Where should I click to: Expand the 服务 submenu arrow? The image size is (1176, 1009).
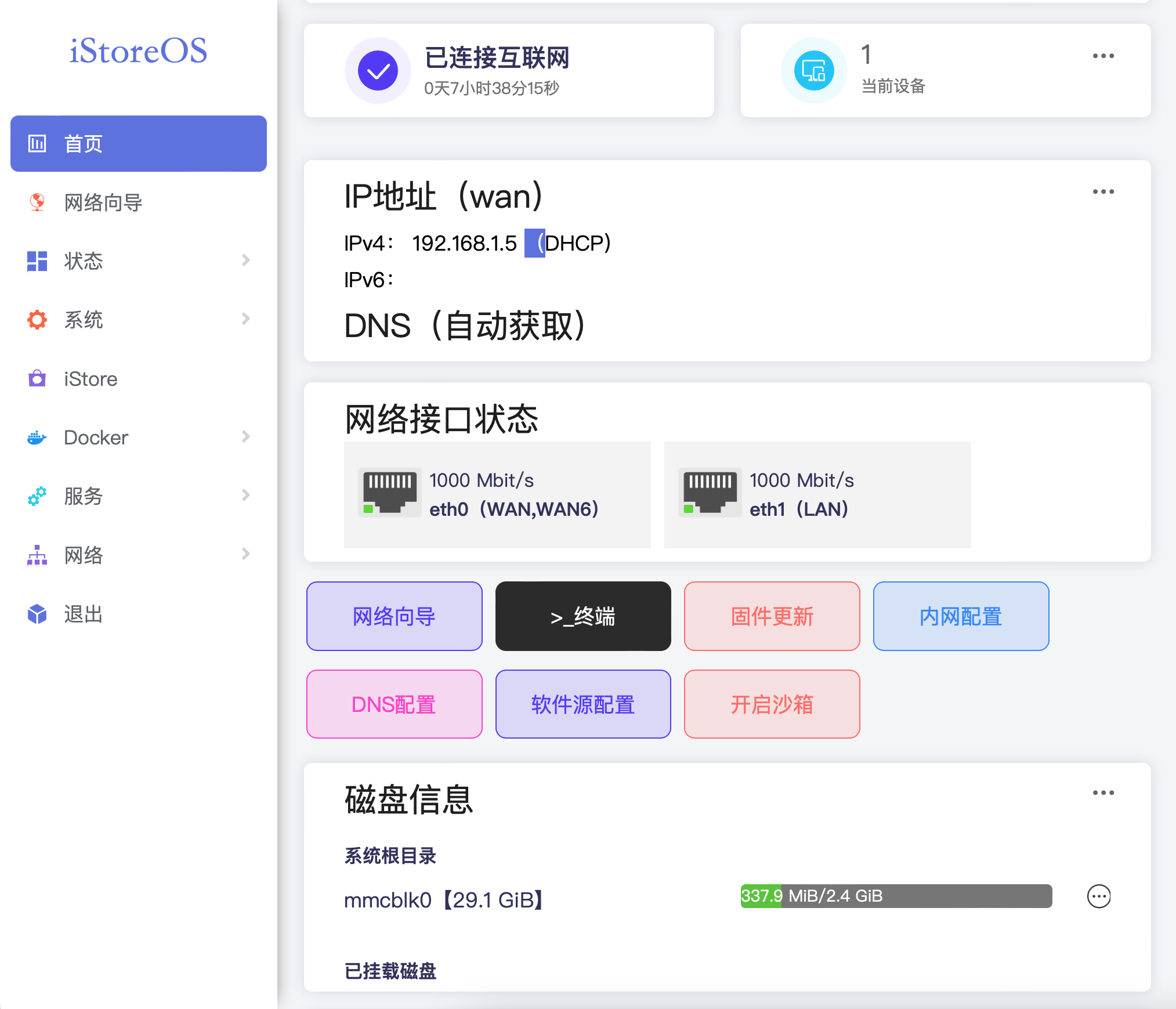(x=246, y=496)
